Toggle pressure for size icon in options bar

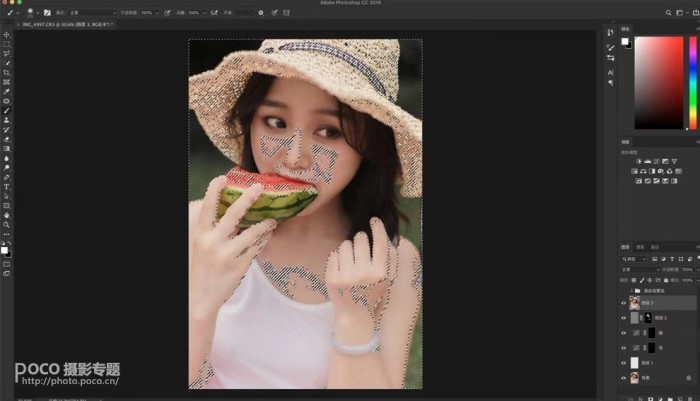pyautogui.click(x=274, y=13)
